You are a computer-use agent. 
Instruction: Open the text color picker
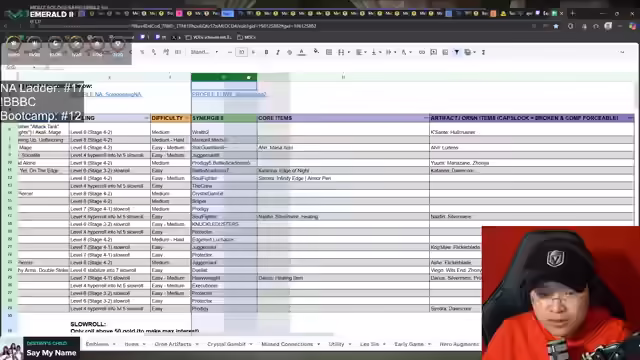(302, 52)
